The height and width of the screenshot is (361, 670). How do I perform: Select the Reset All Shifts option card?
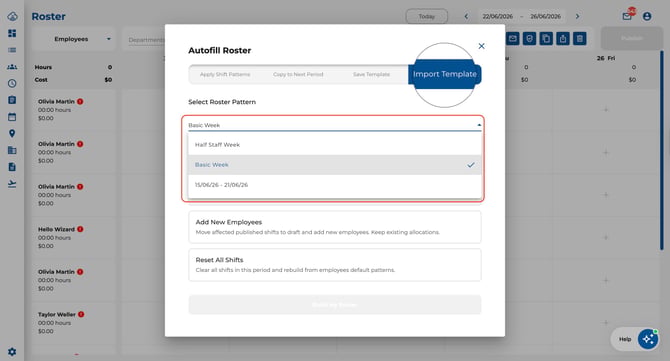pos(335,265)
